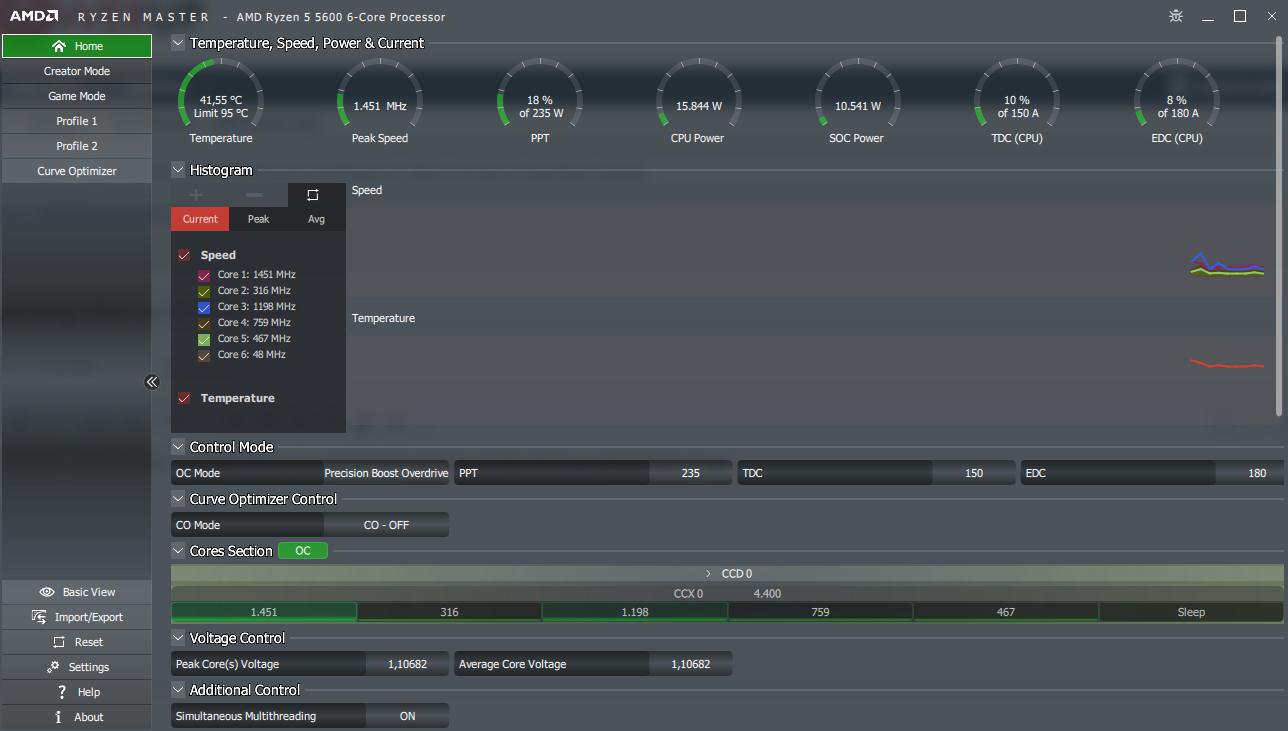Open Creator Mode profile
Image resolution: width=1288 pixels, height=731 pixels.
point(77,71)
